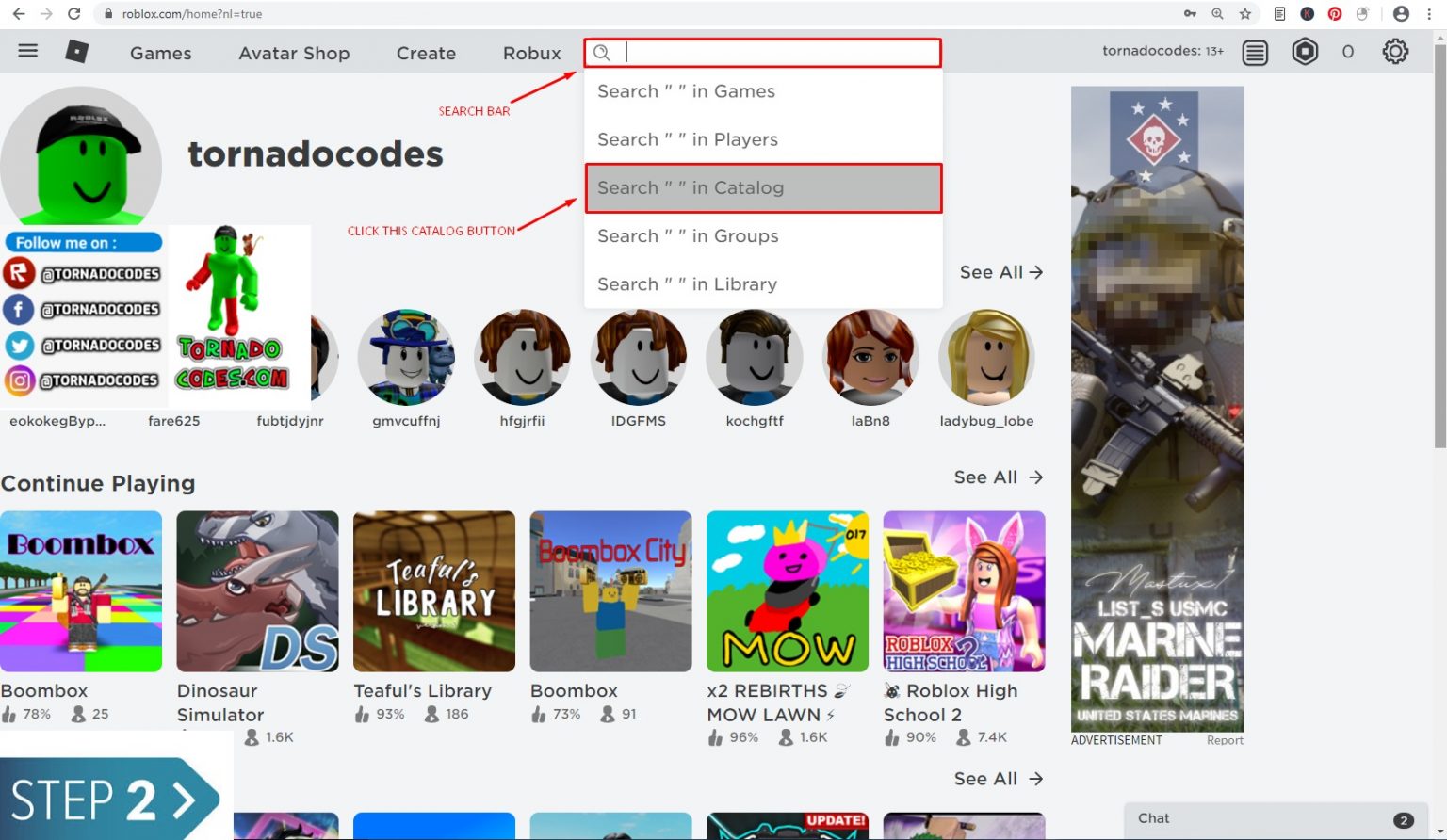The width and height of the screenshot is (1447, 840).
Task: Open the browser zoom magnifier icon
Action: 1218,14
